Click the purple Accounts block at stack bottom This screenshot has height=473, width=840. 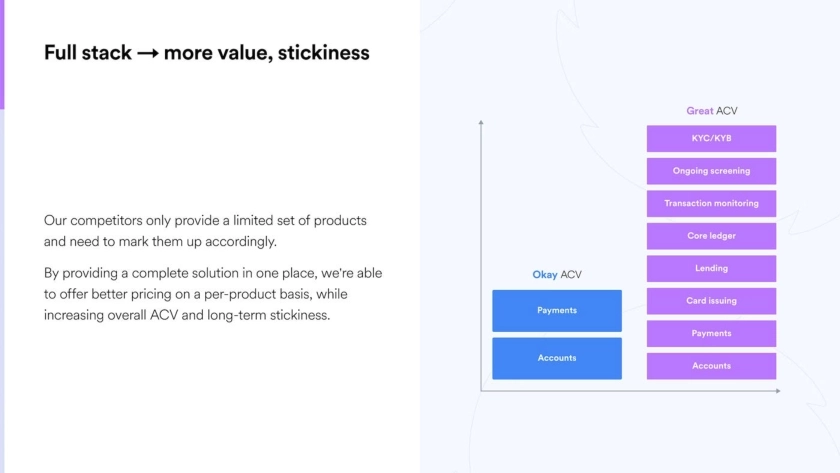tap(711, 366)
